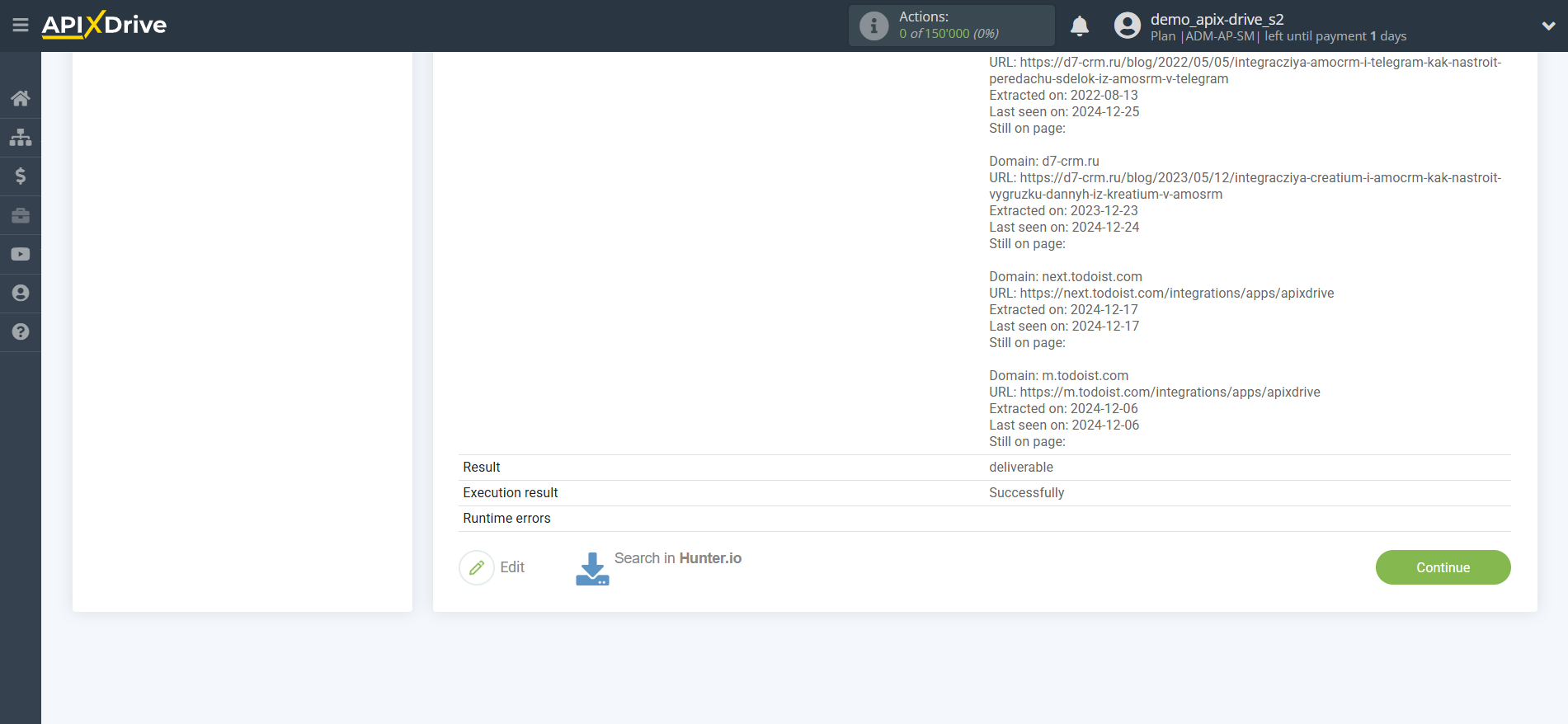Click the 'Runtime errors' row label
Viewport: 1568px width, 724px height.
[506, 518]
